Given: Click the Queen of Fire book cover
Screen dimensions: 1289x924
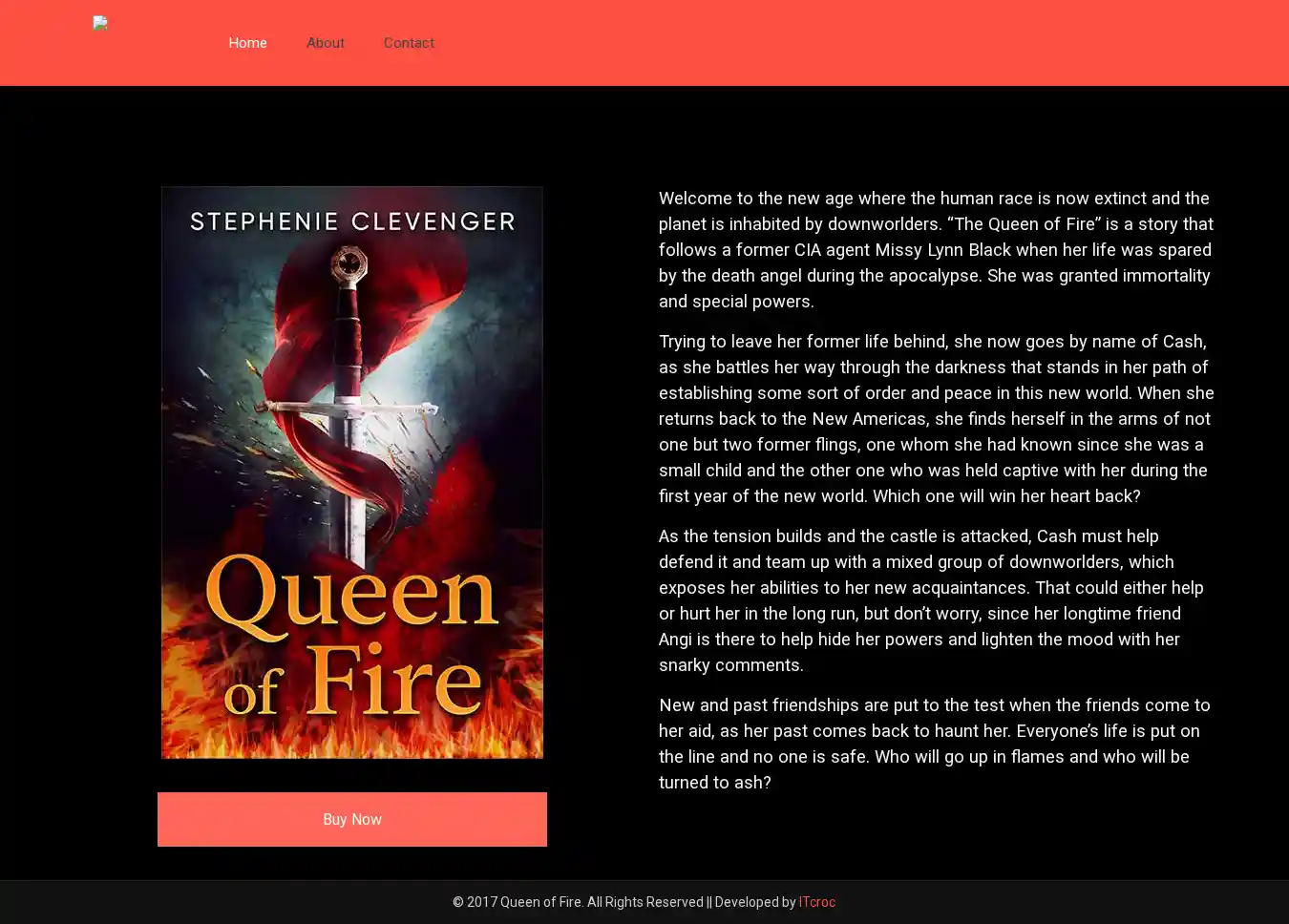Looking at the screenshot, I should (x=351, y=472).
